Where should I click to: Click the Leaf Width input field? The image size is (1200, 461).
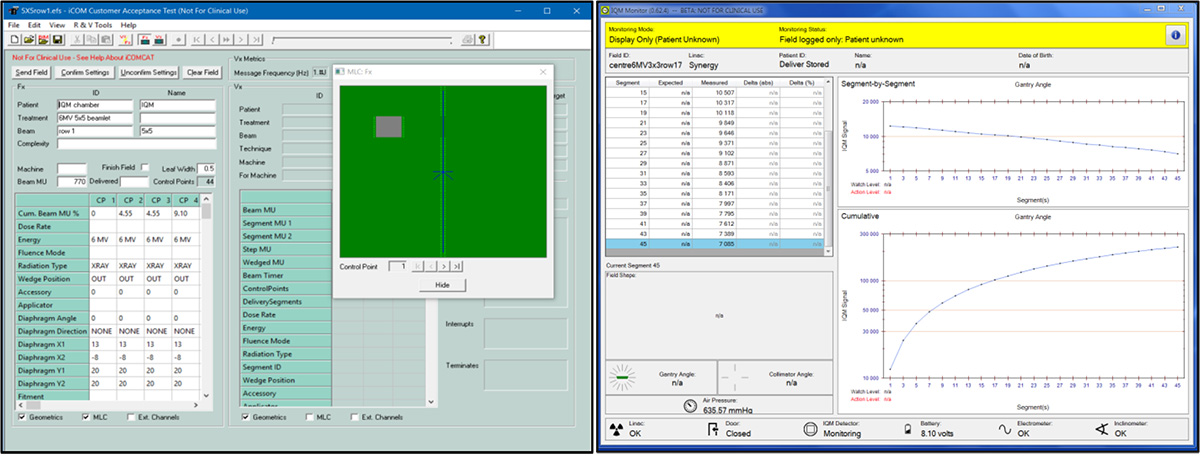coord(207,169)
